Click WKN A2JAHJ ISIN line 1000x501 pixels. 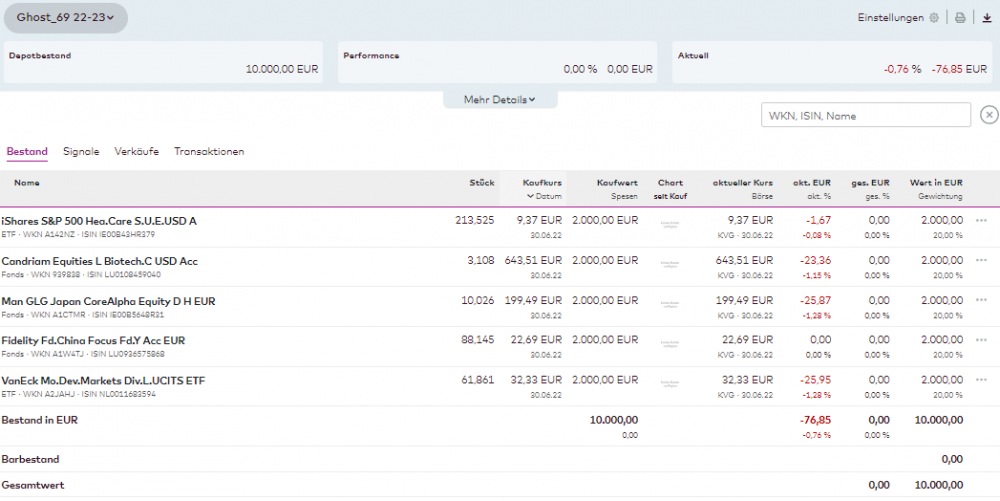pyautogui.click(x=78, y=395)
